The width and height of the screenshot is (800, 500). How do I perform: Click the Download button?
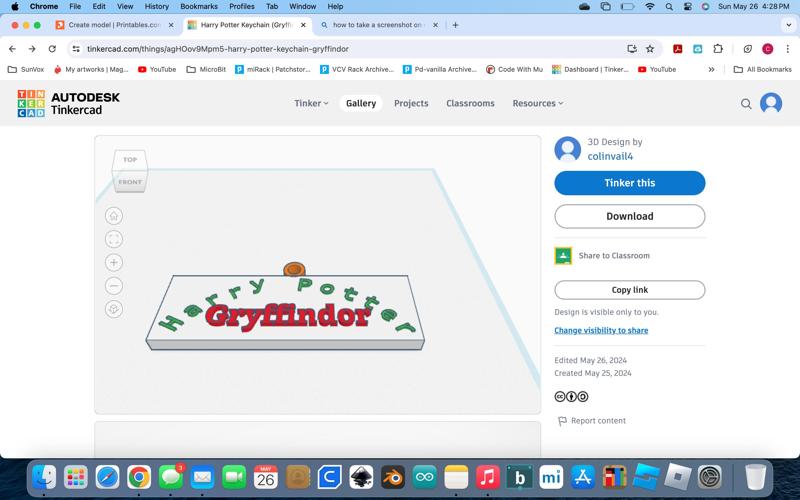tap(630, 216)
